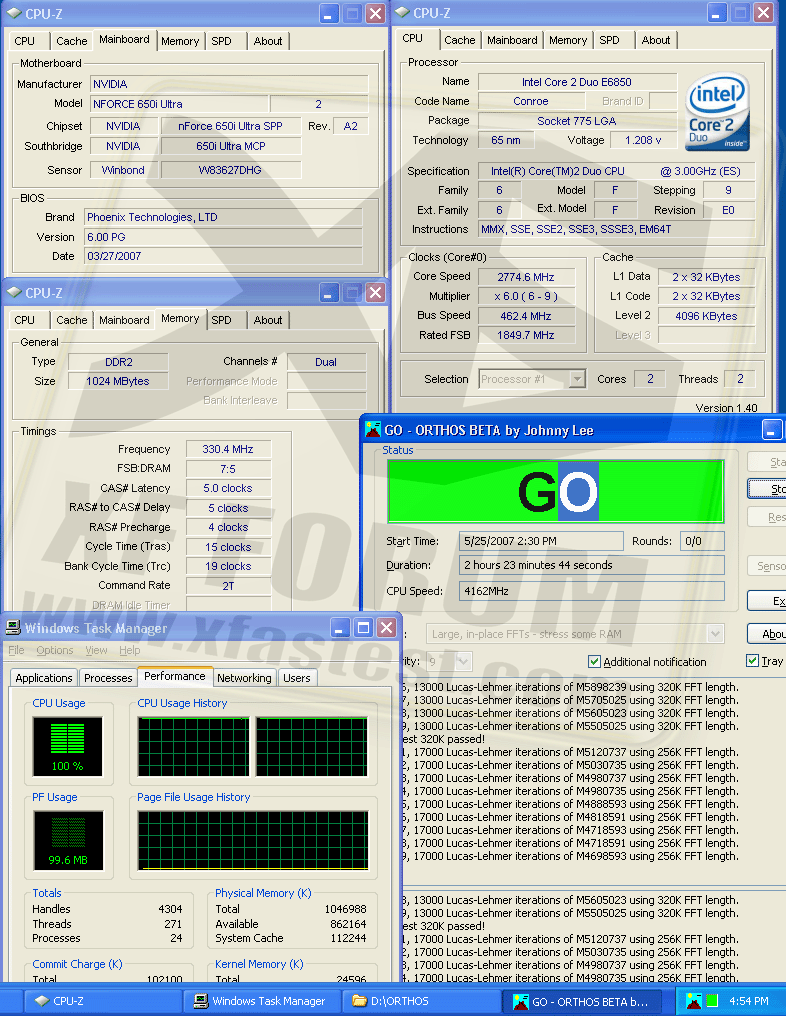This screenshot has height=1016, width=786.
Task: Click the Frequency 330.4 MHz value
Action: [x=227, y=449]
